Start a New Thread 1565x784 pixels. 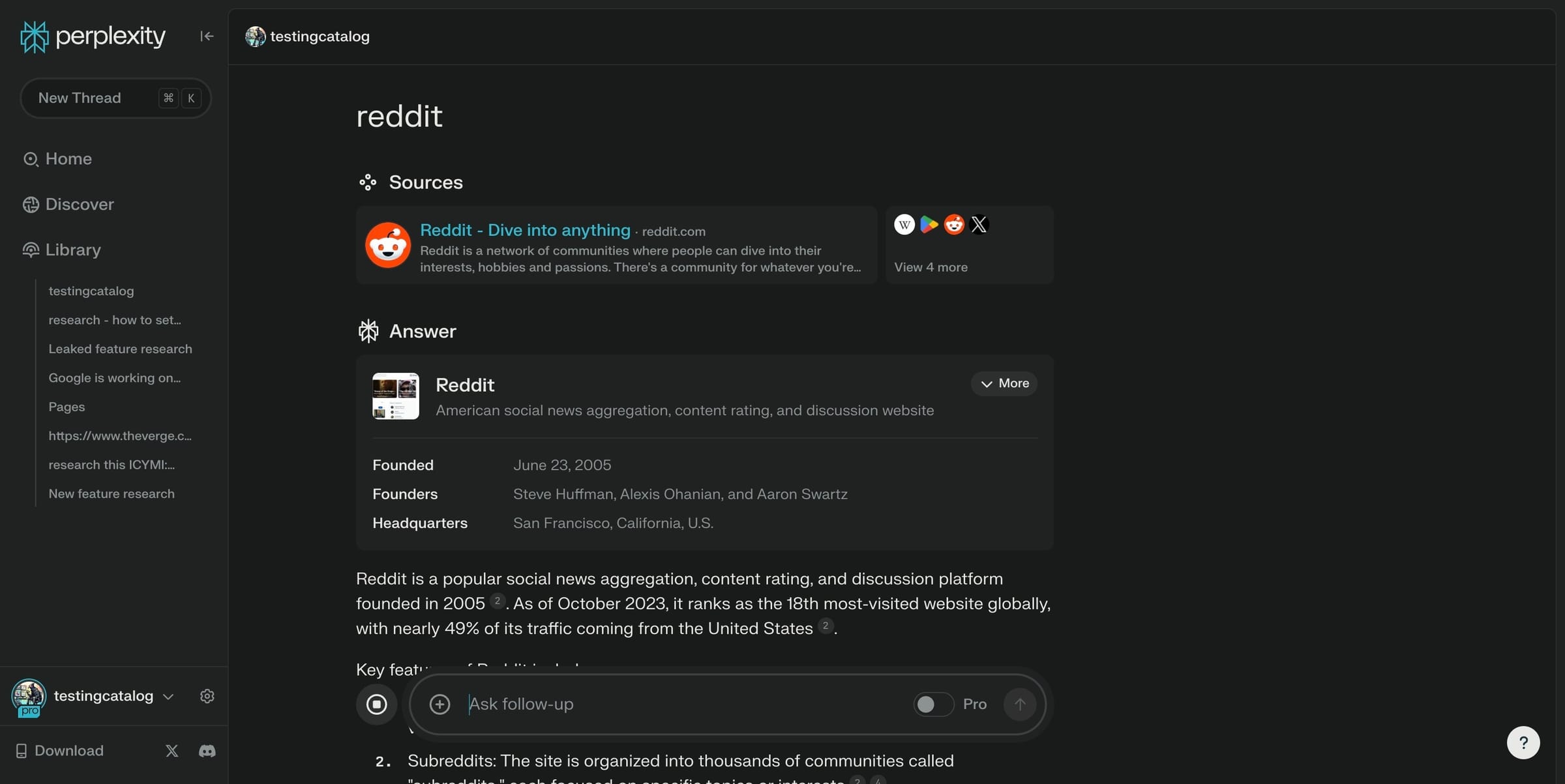[115, 98]
